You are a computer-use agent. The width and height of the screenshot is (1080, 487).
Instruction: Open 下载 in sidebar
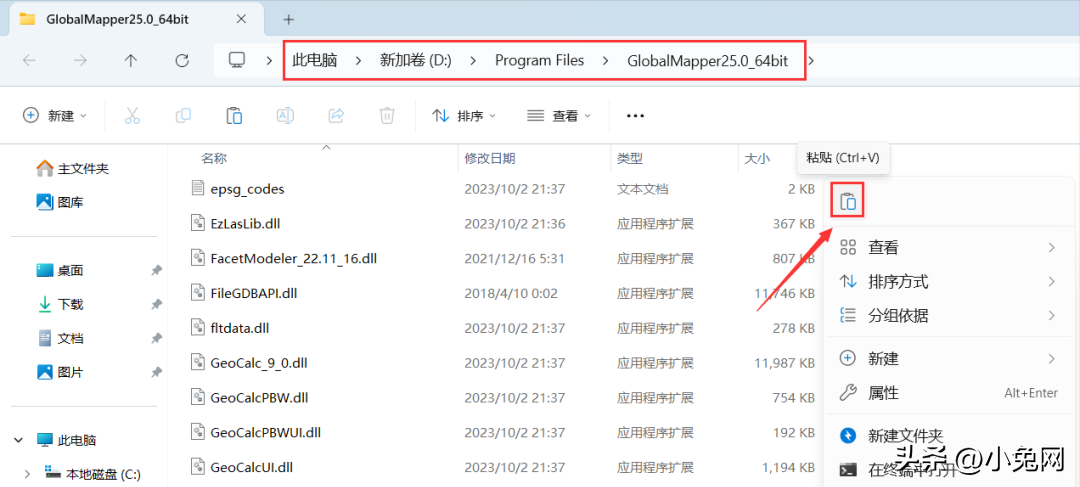coord(60,304)
